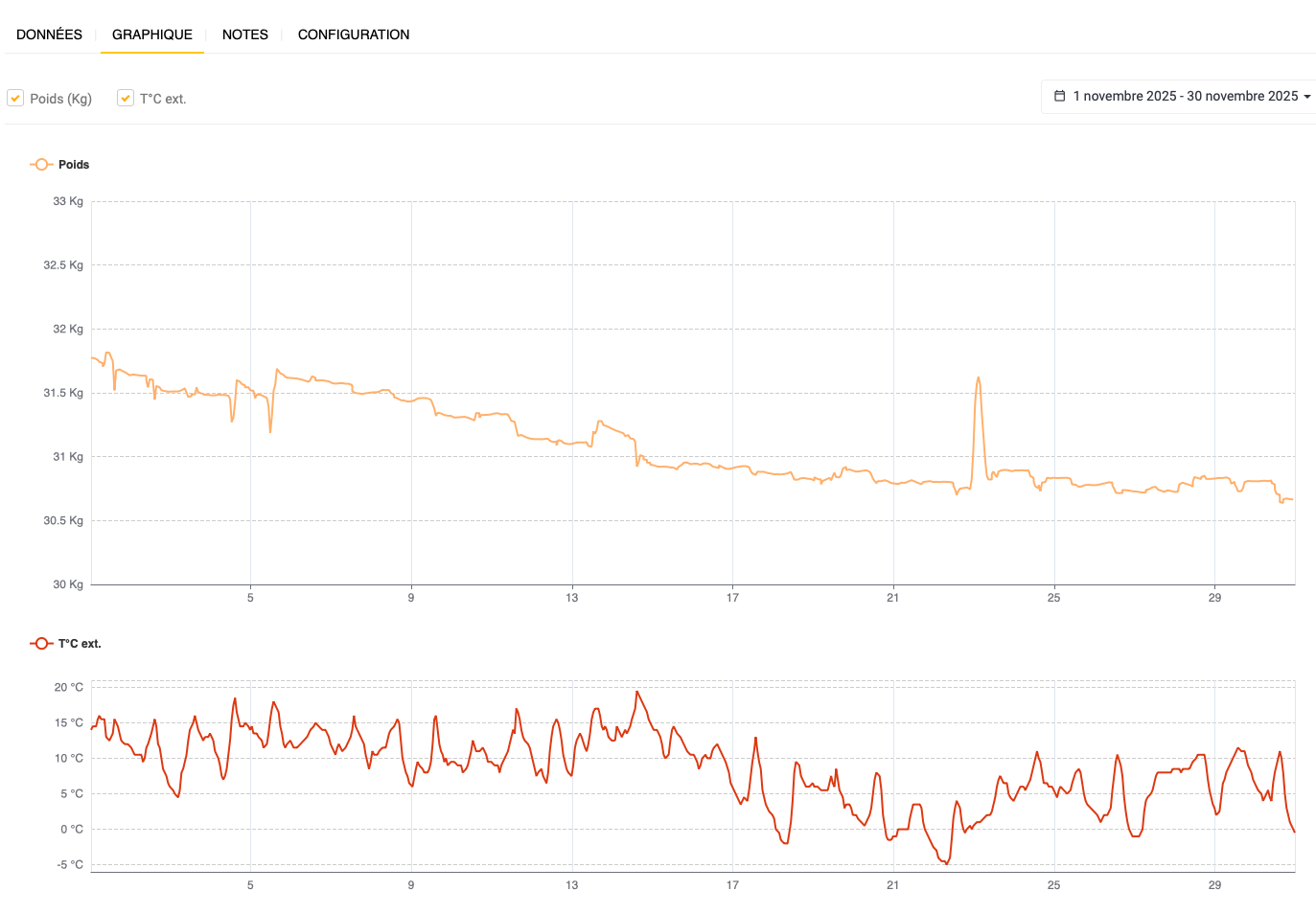Viewport: 1316px width, 914px height.
Task: Toggle the T°C ext. checkbox
Action: (x=126, y=98)
